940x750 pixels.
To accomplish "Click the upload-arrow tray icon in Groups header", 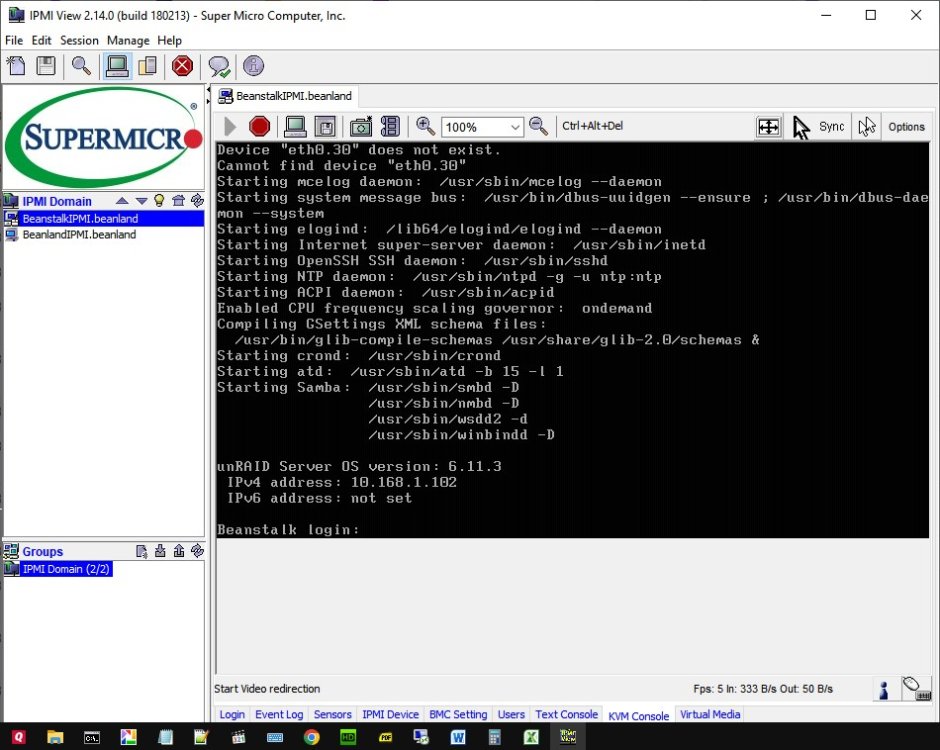I will 179,551.
